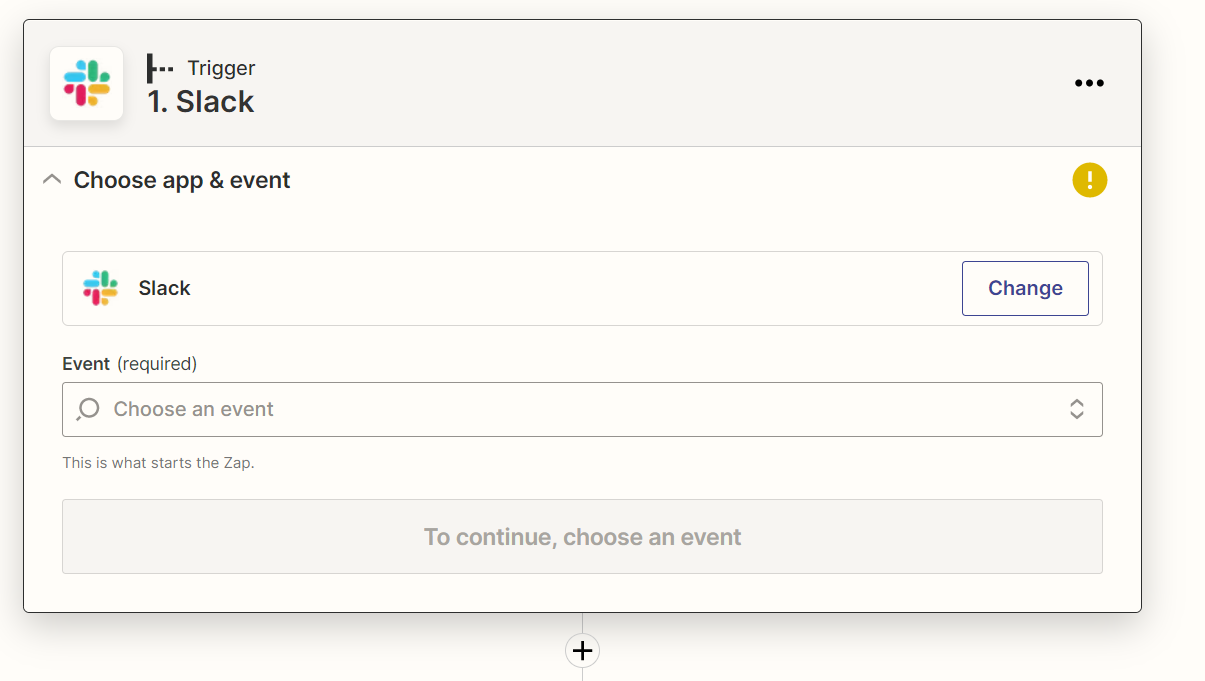This screenshot has width=1205, height=681.
Task: Click the yellow warning status icon
Action: click(1089, 180)
